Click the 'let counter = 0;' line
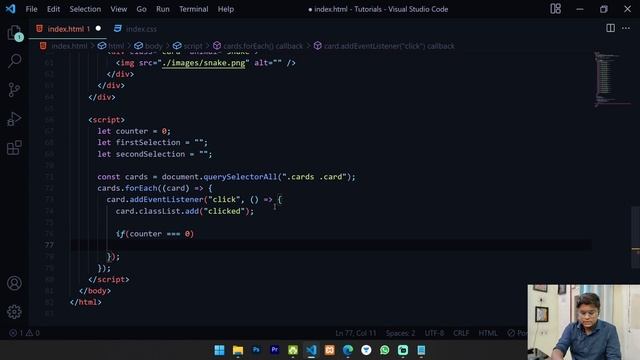 tap(134, 131)
